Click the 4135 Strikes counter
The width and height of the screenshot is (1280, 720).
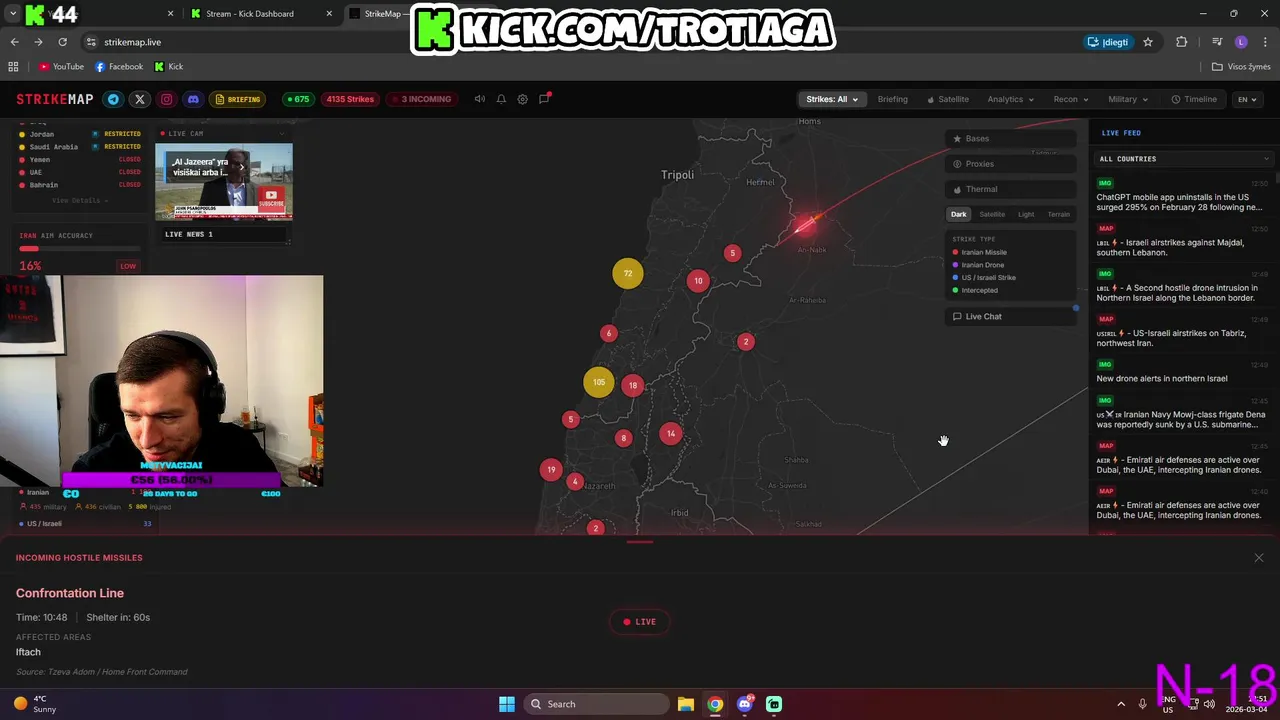350,99
